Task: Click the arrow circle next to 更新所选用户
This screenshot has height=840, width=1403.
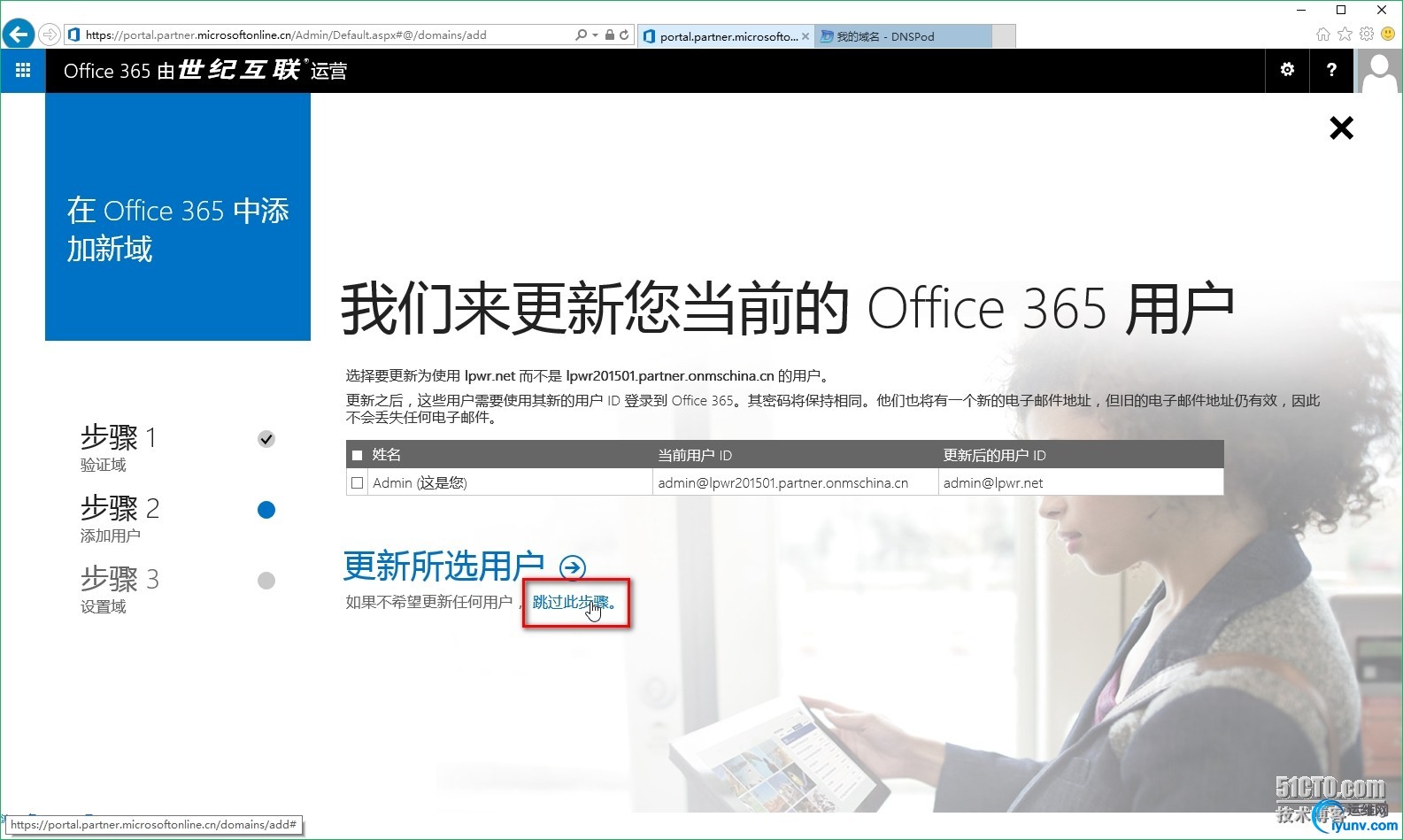Action: (573, 567)
